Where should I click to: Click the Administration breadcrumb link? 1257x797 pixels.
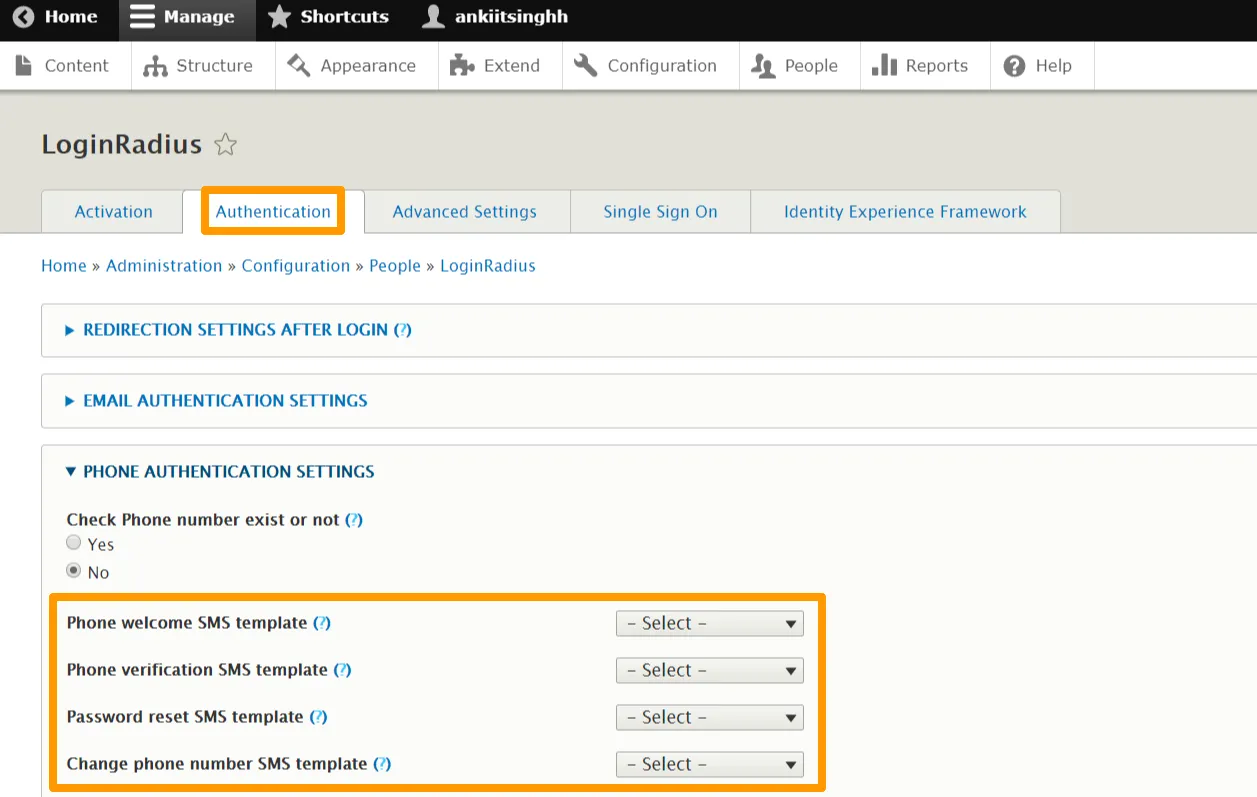[164, 266]
